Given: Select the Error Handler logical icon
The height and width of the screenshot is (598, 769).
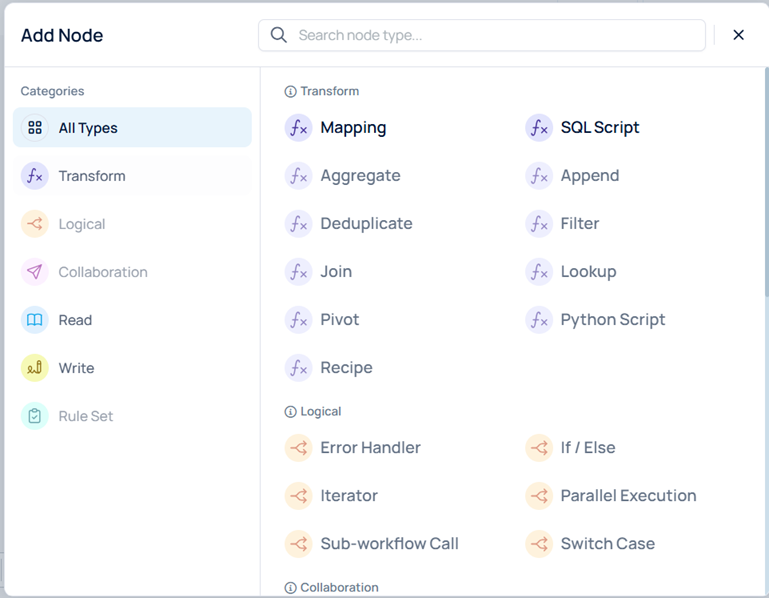Looking at the screenshot, I should click(298, 448).
